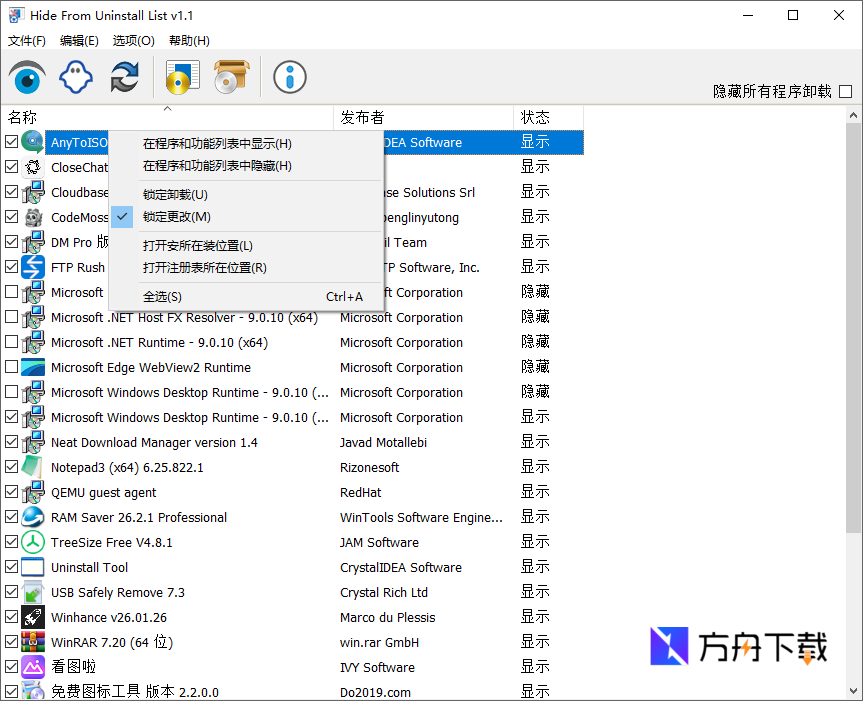Open the backup document-with-disc toolbar icon
This screenshot has width=863, height=701.
coord(182,76)
